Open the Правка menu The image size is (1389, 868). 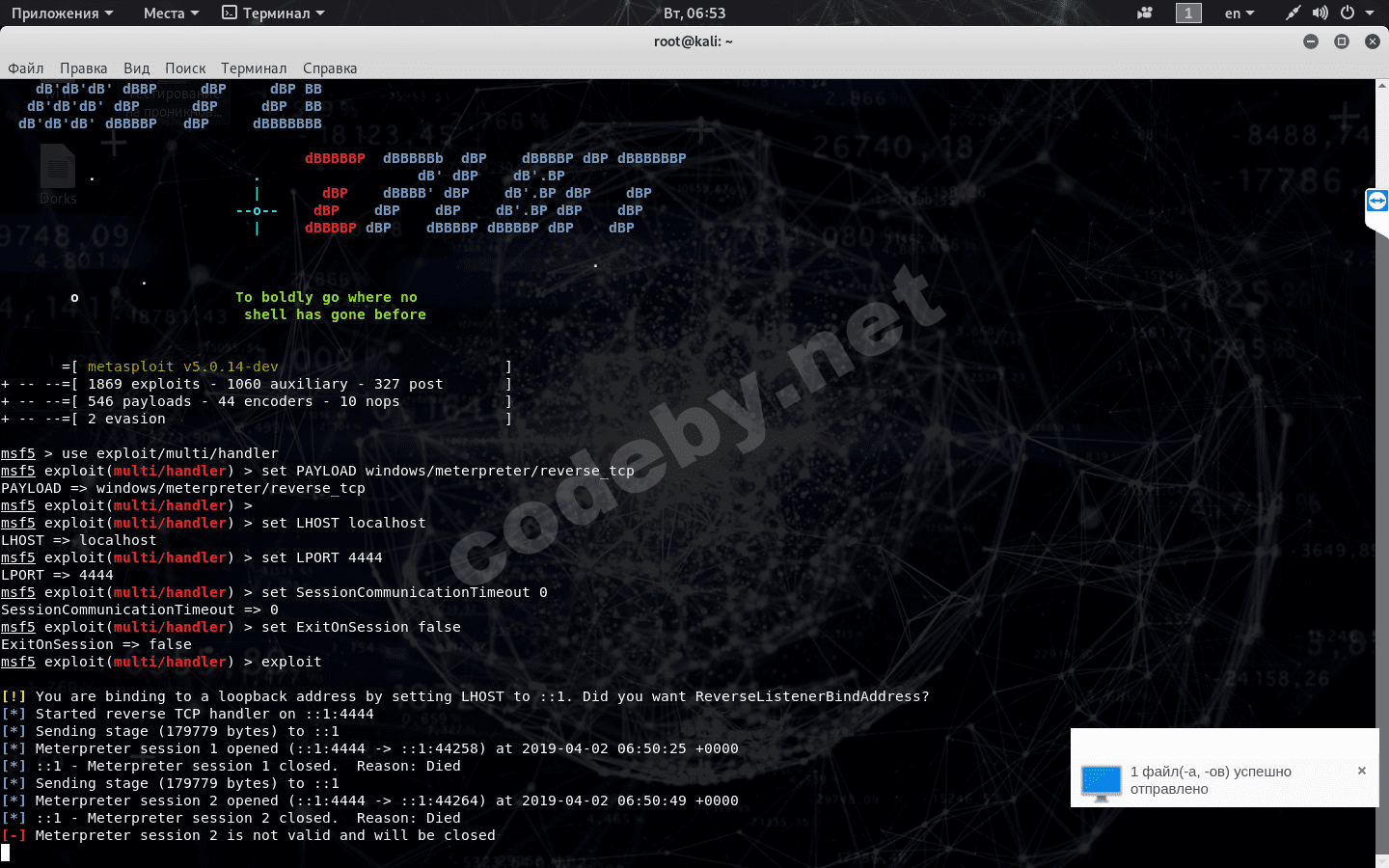[x=84, y=68]
